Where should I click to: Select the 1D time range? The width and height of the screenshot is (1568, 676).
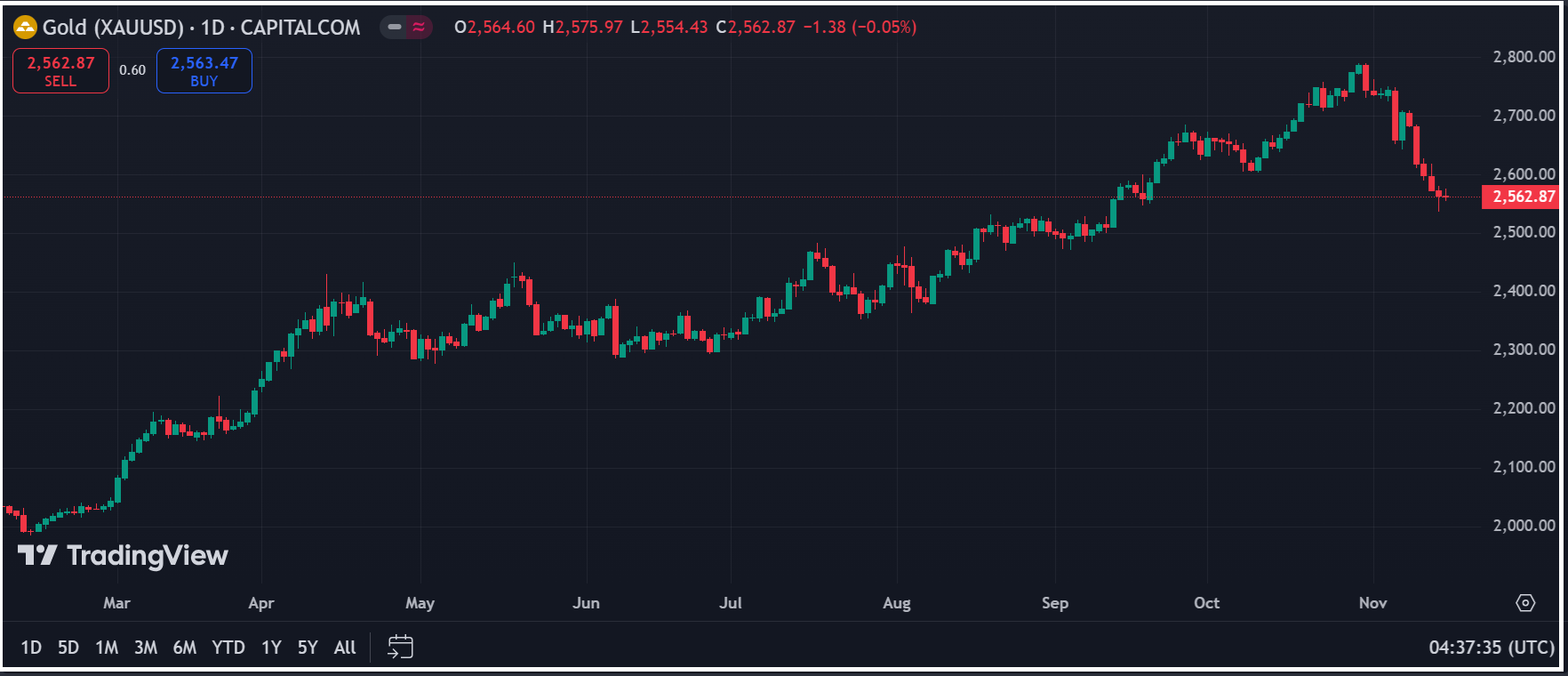(31, 648)
